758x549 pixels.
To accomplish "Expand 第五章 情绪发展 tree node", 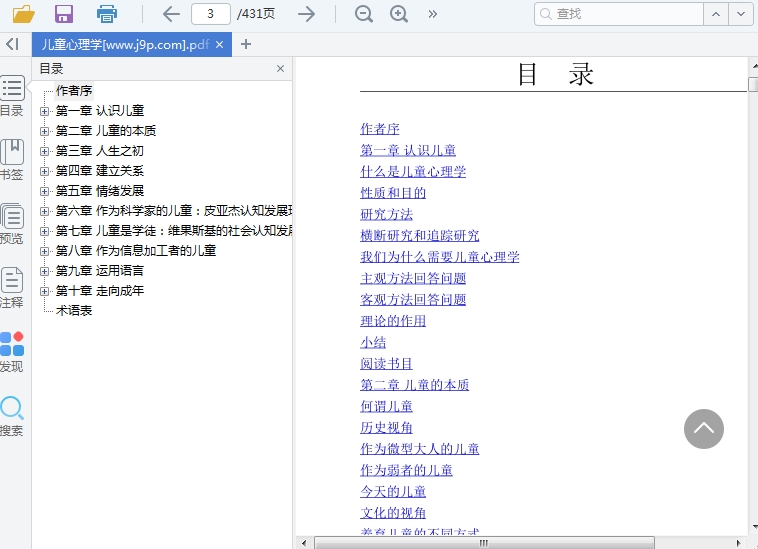I will coord(44,191).
